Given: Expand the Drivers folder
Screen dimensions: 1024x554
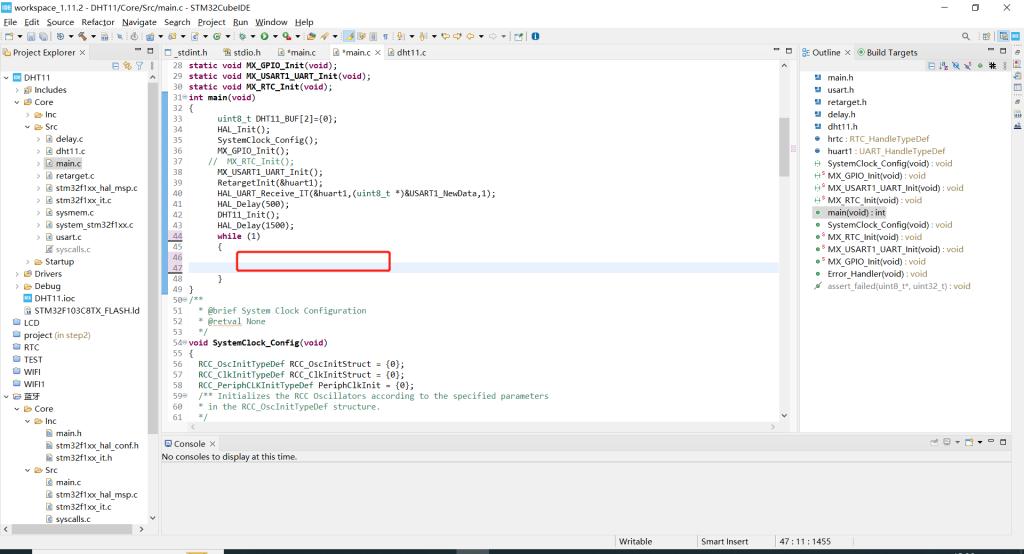Looking at the screenshot, I should (x=17, y=274).
